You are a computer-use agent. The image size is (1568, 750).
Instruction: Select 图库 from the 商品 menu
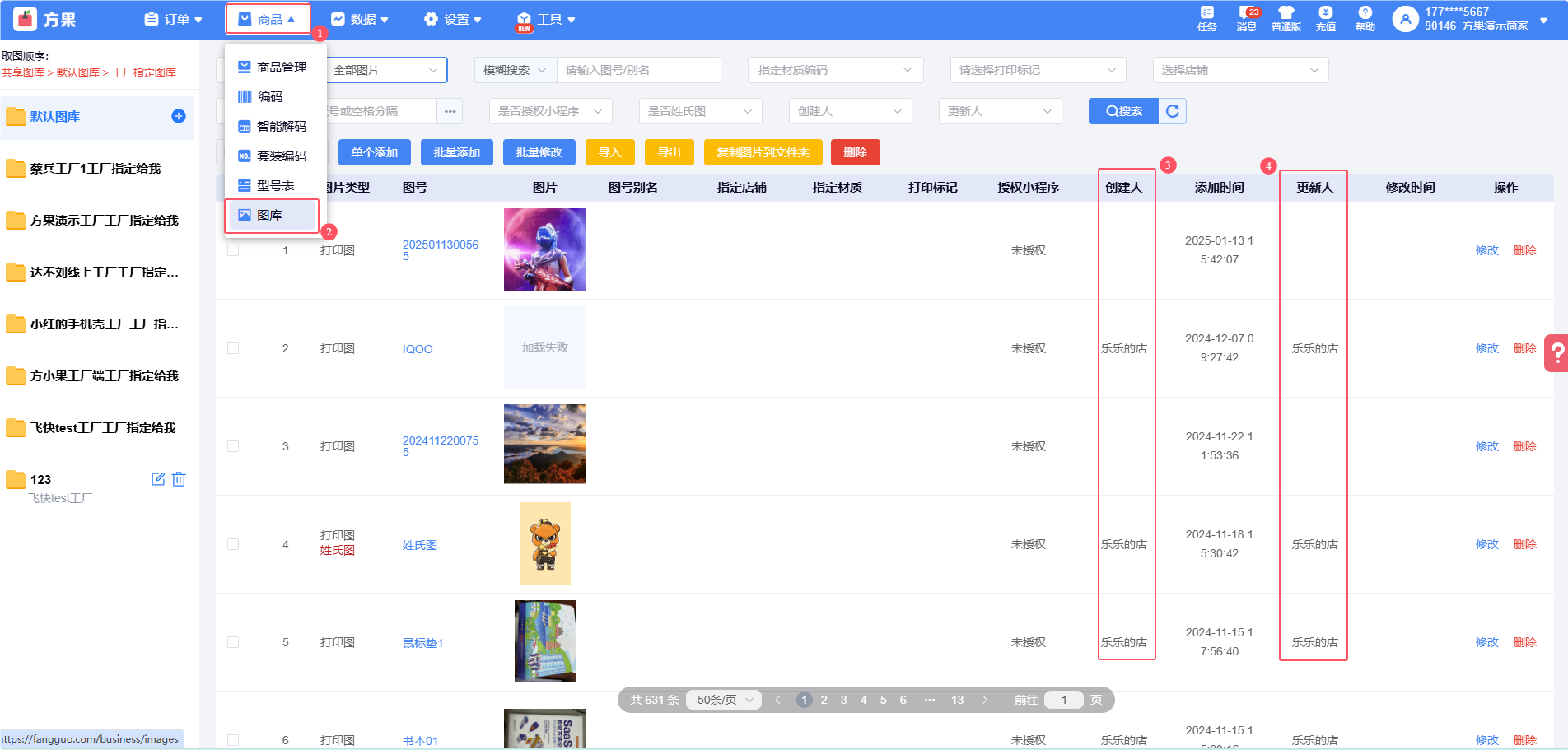pyautogui.click(x=271, y=216)
